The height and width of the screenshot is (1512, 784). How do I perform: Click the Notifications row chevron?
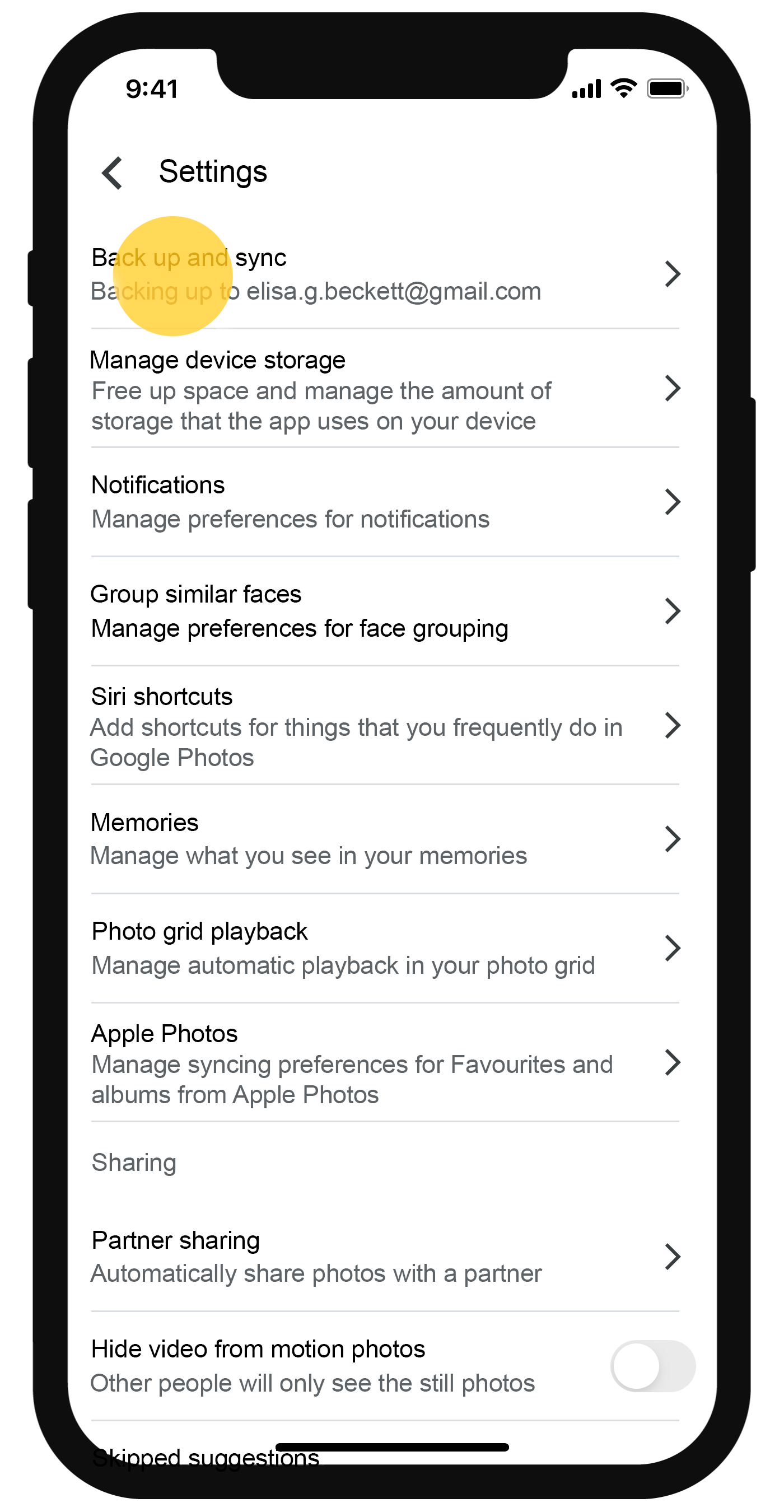click(673, 502)
